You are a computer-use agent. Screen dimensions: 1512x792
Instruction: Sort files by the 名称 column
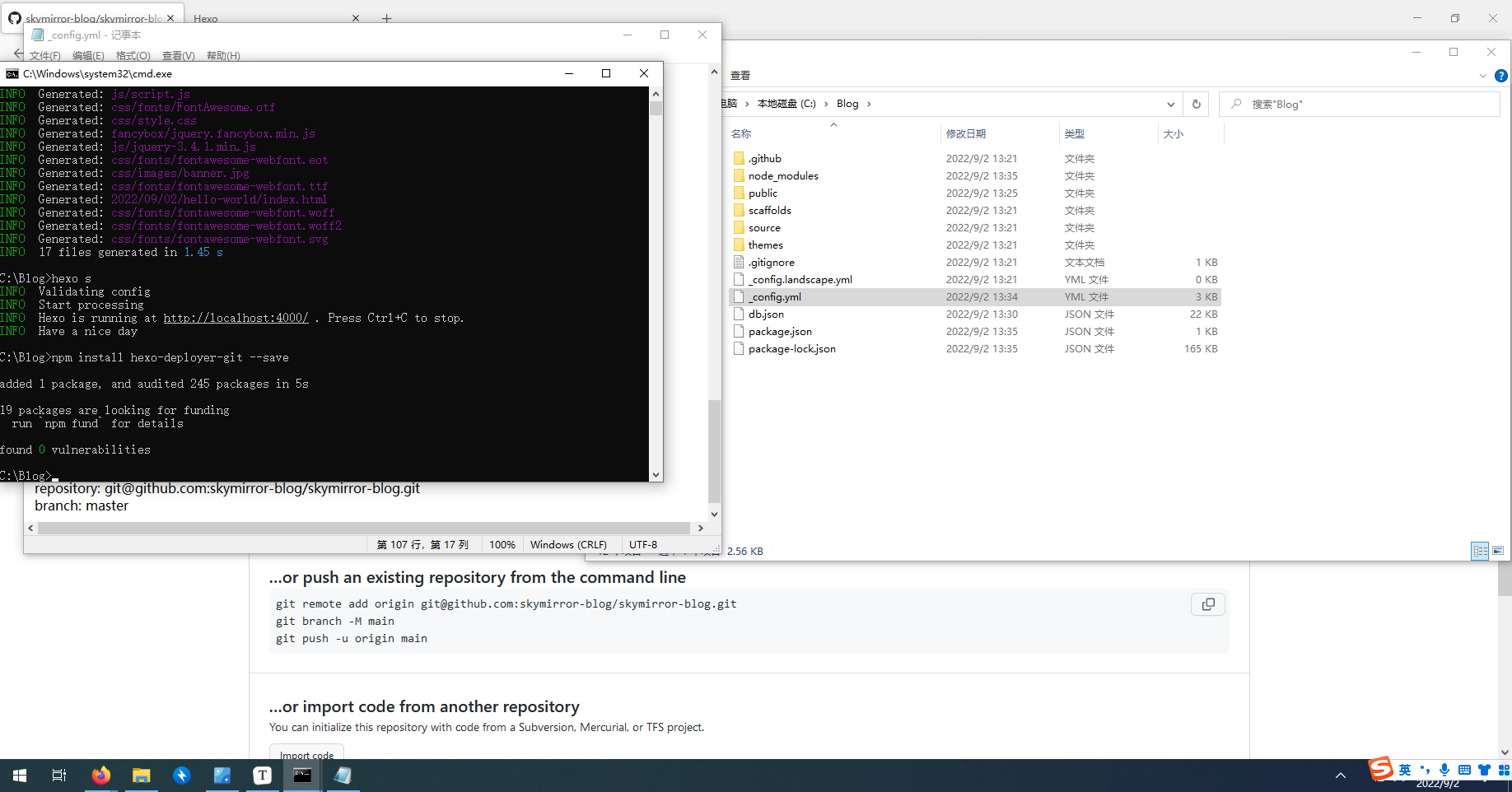pyautogui.click(x=833, y=133)
